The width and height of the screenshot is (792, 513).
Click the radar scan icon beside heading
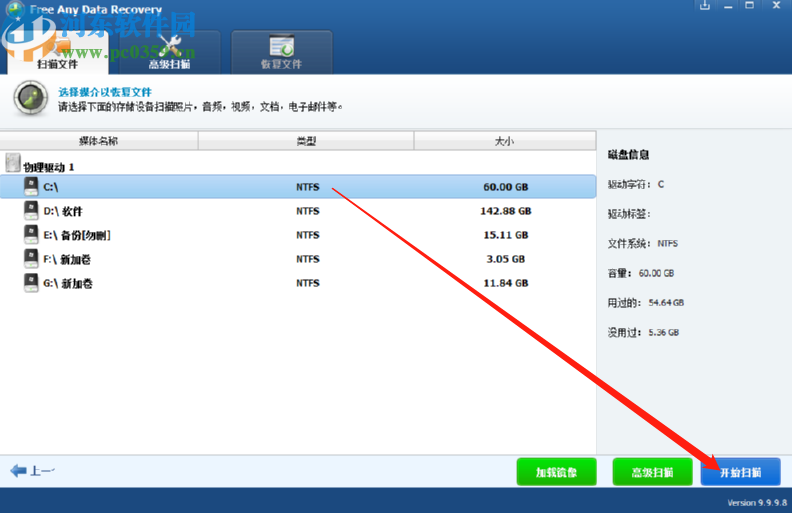click(x=31, y=97)
